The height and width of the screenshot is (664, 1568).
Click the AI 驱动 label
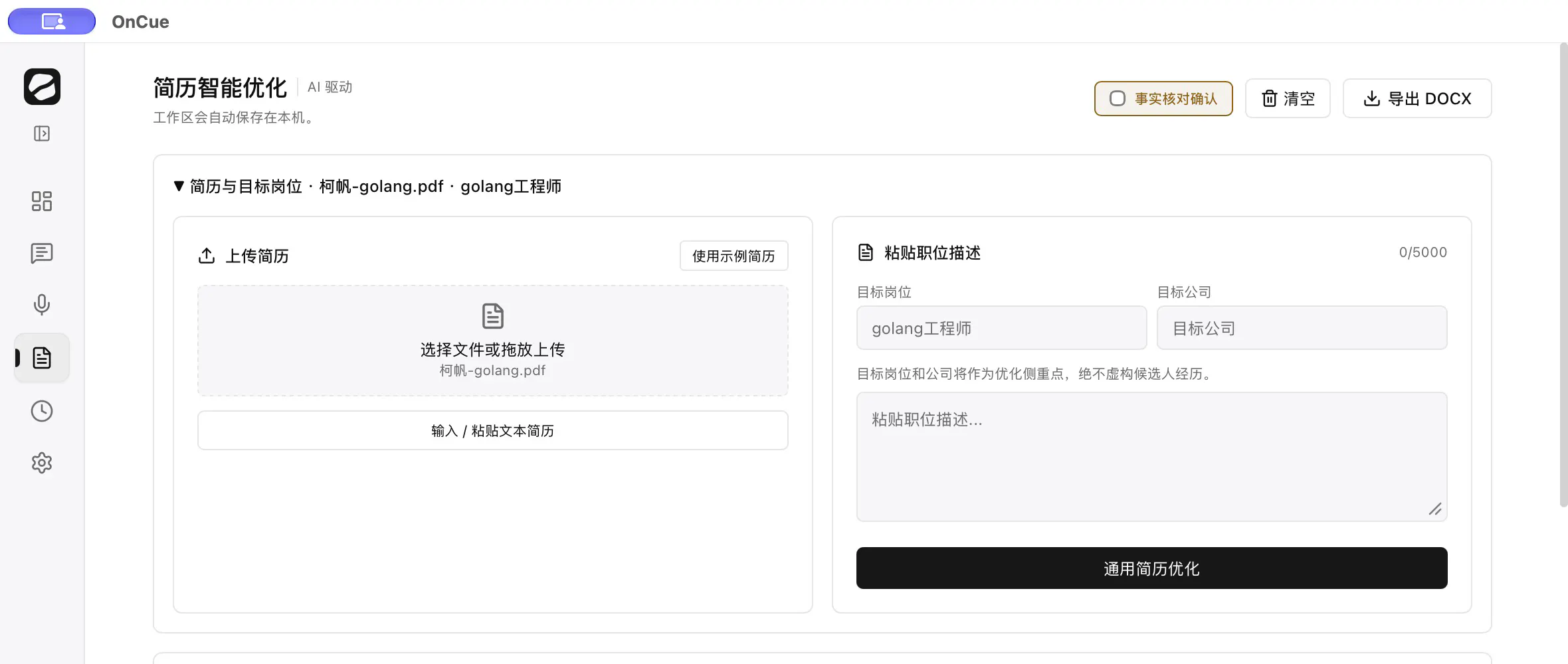tap(330, 87)
